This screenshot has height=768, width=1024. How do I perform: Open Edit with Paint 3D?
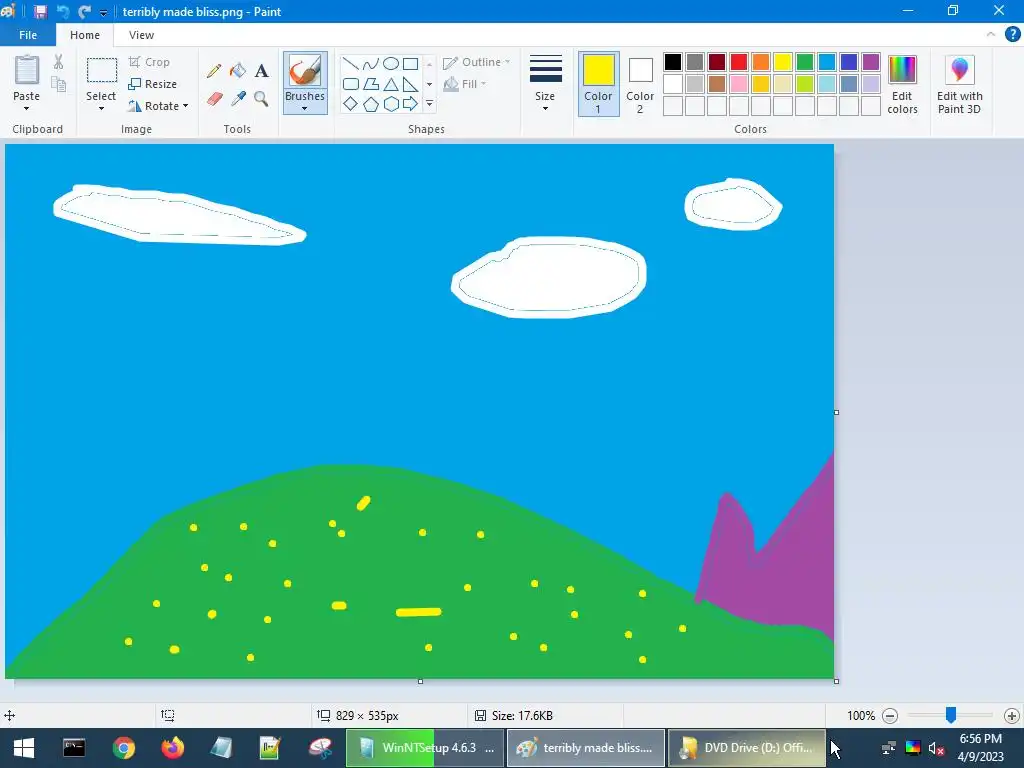point(959,84)
